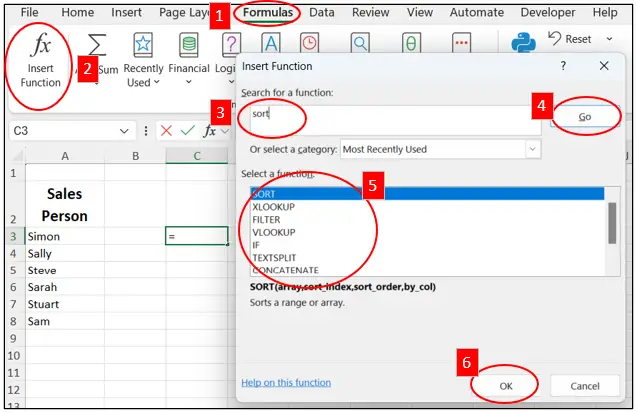Select the cell containing Simon

coord(65,236)
